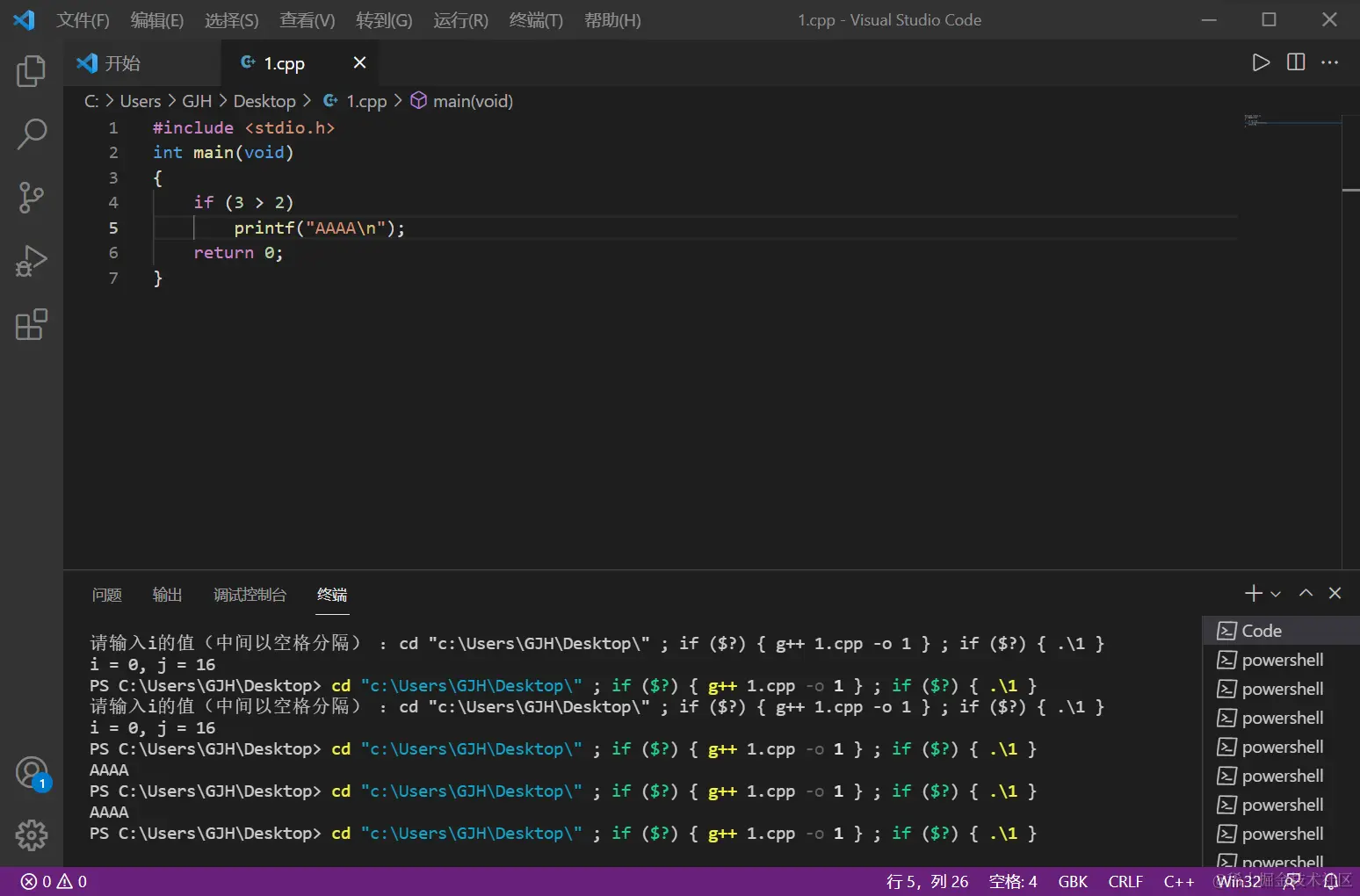Maximize the terminal panel with the caret
The height and width of the screenshot is (896, 1360).
(1306, 593)
